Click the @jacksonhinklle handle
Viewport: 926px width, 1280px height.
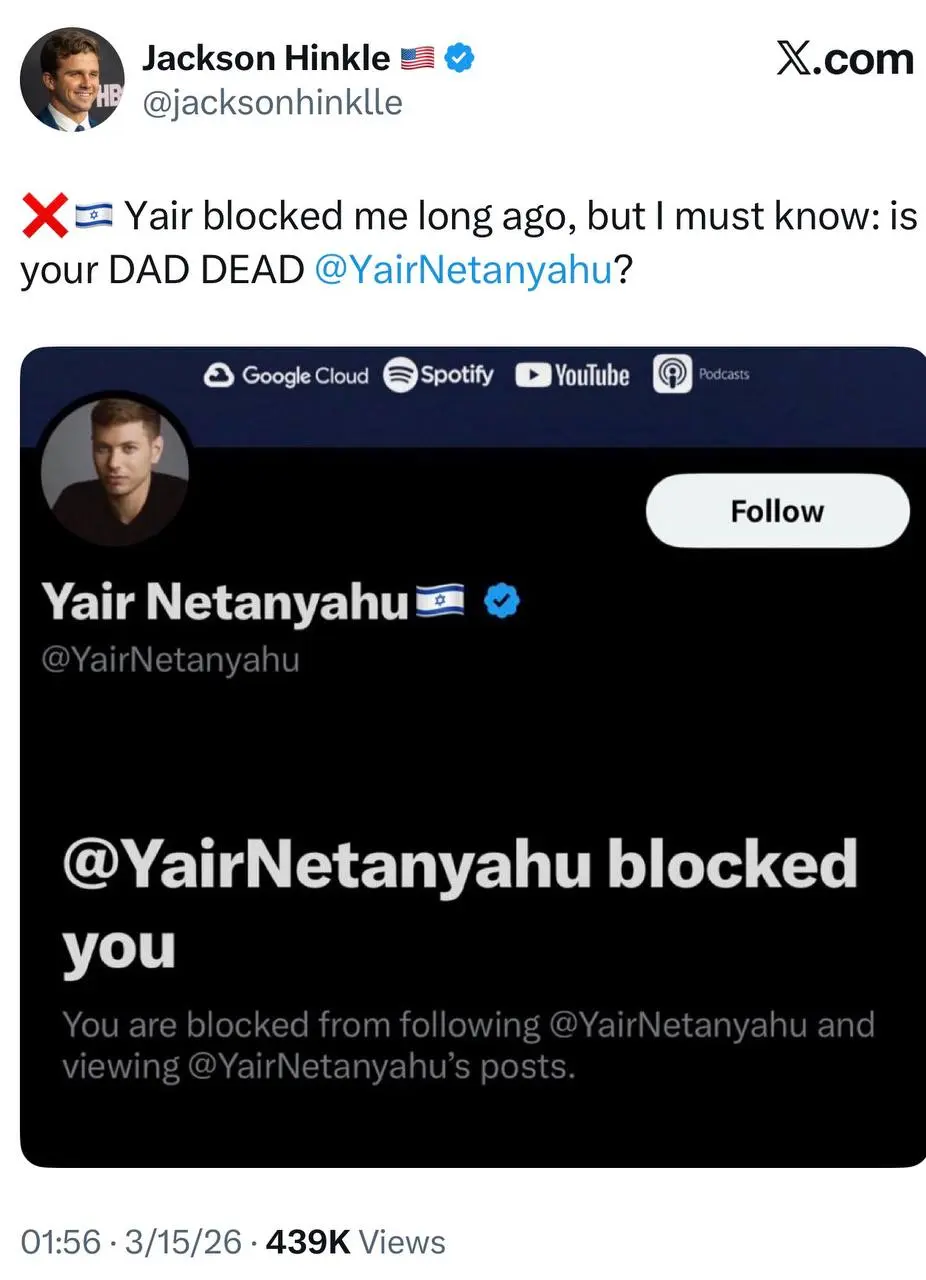pyautogui.click(x=272, y=102)
